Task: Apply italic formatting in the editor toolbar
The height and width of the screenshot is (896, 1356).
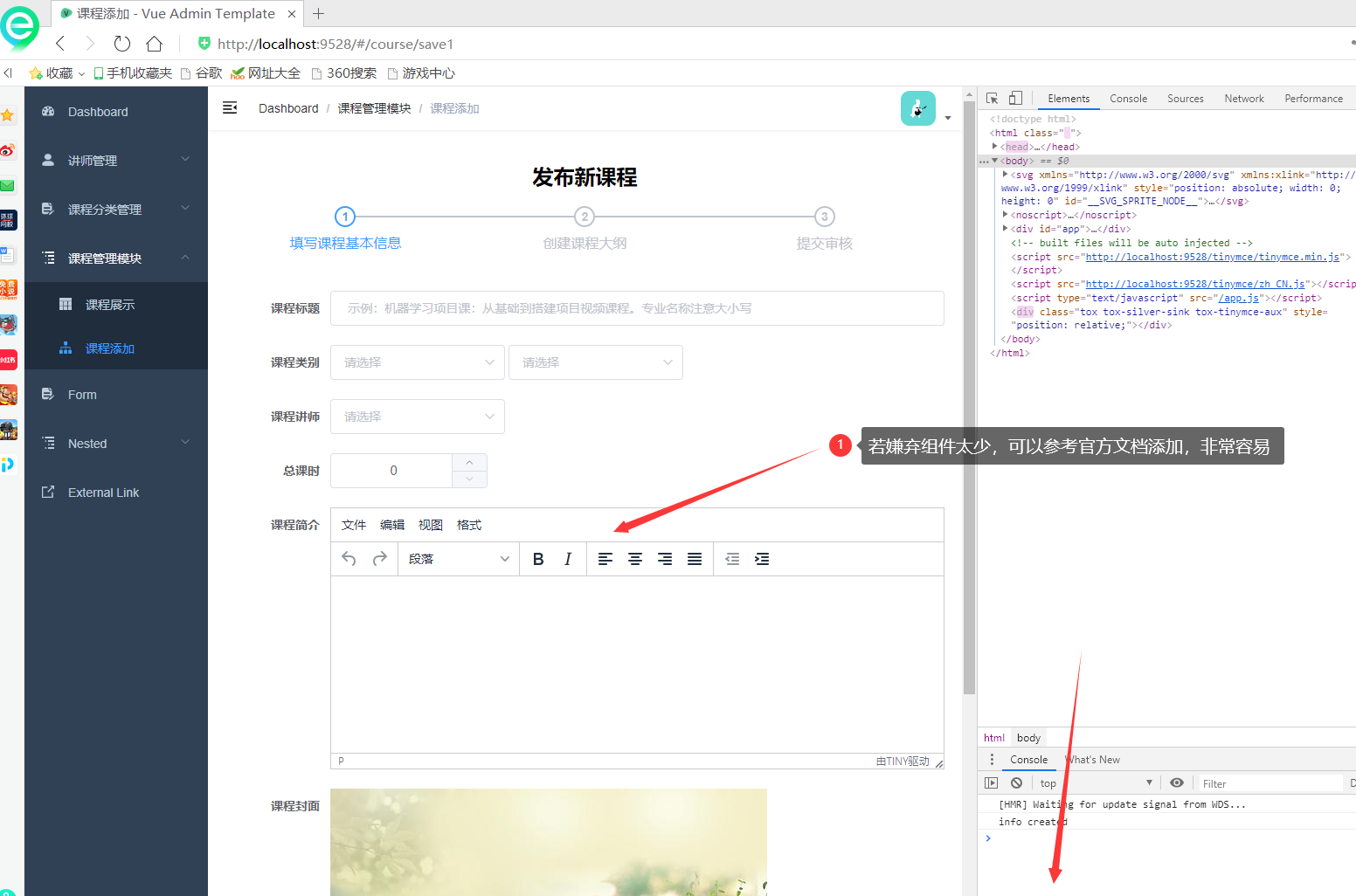Action: [568, 558]
